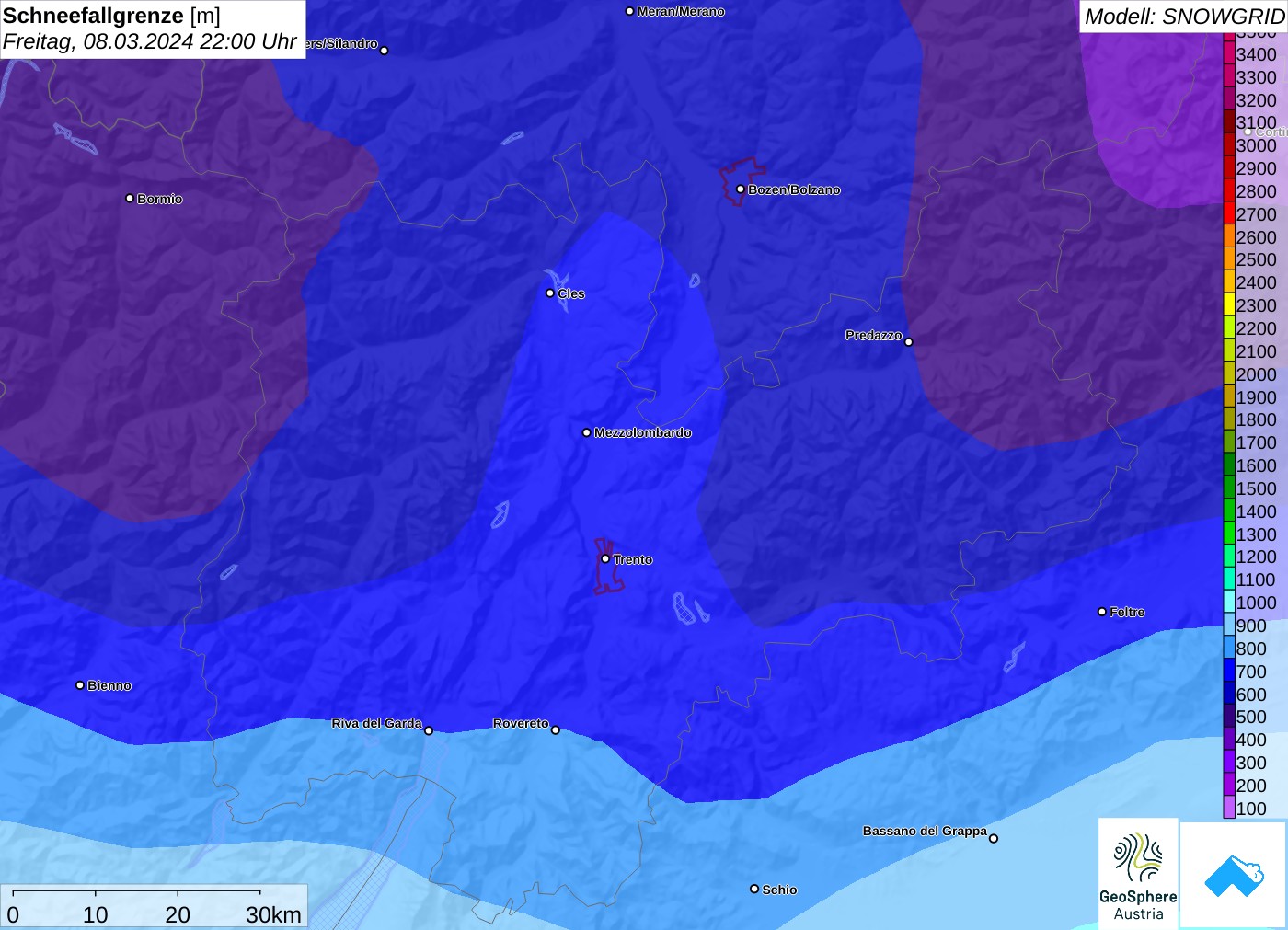Click the 2300 m yellow legend swatch
Viewport: 1288px width, 930px height.
point(1229,304)
